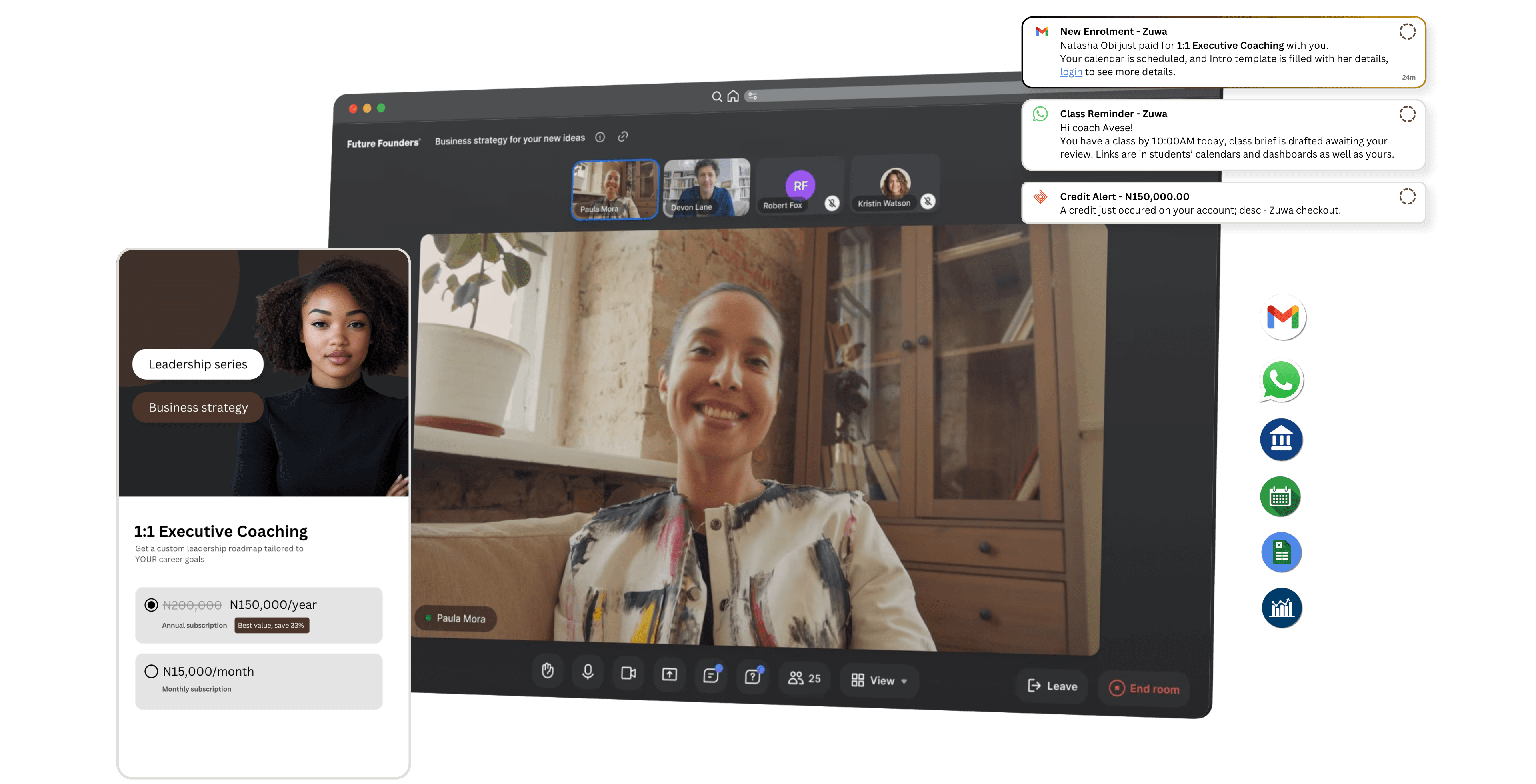Mute the microphone in call toolbar
Image resolution: width=1536 pixels, height=784 pixels.
coord(588,672)
